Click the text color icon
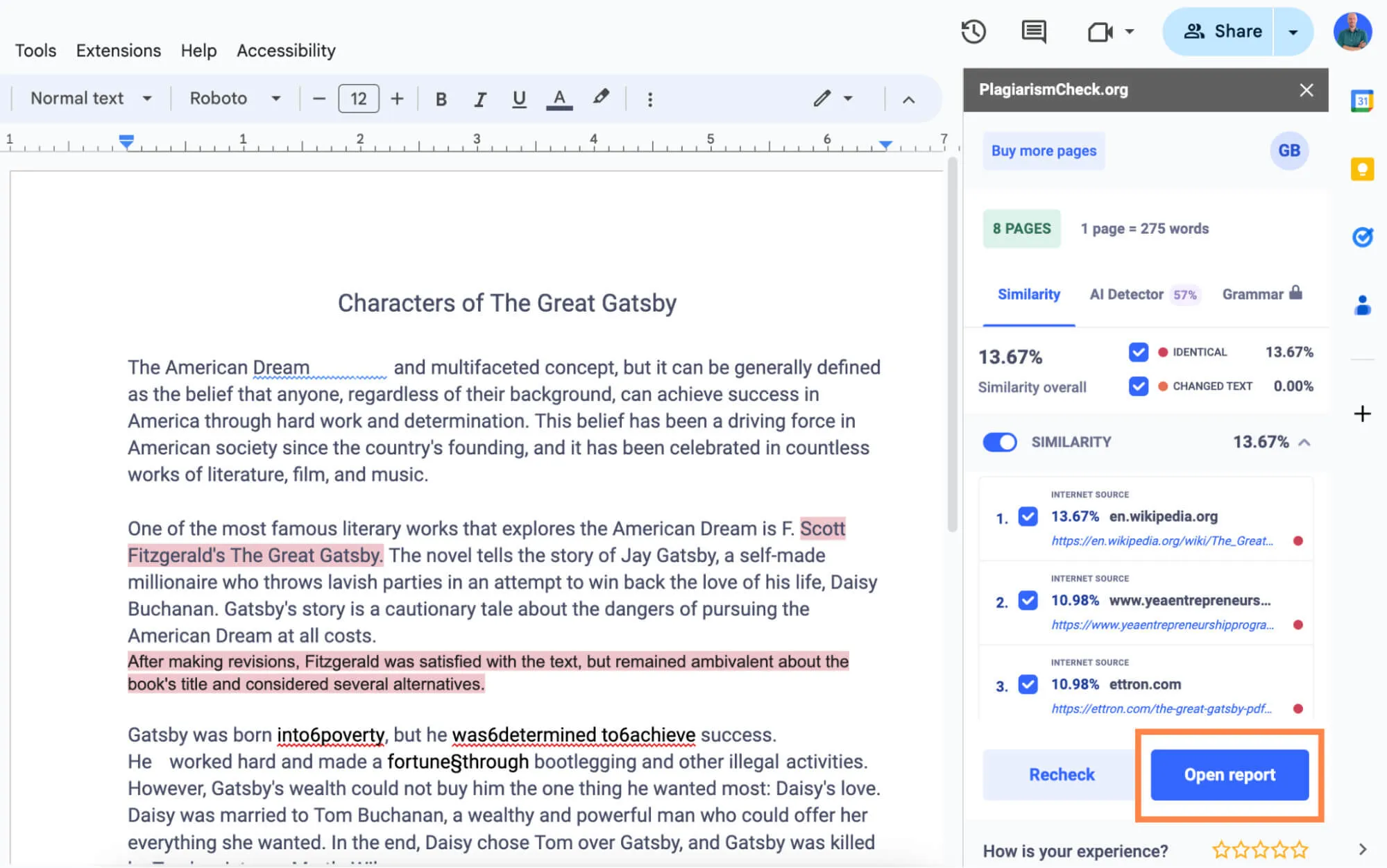This screenshot has width=1387, height=868. click(558, 98)
